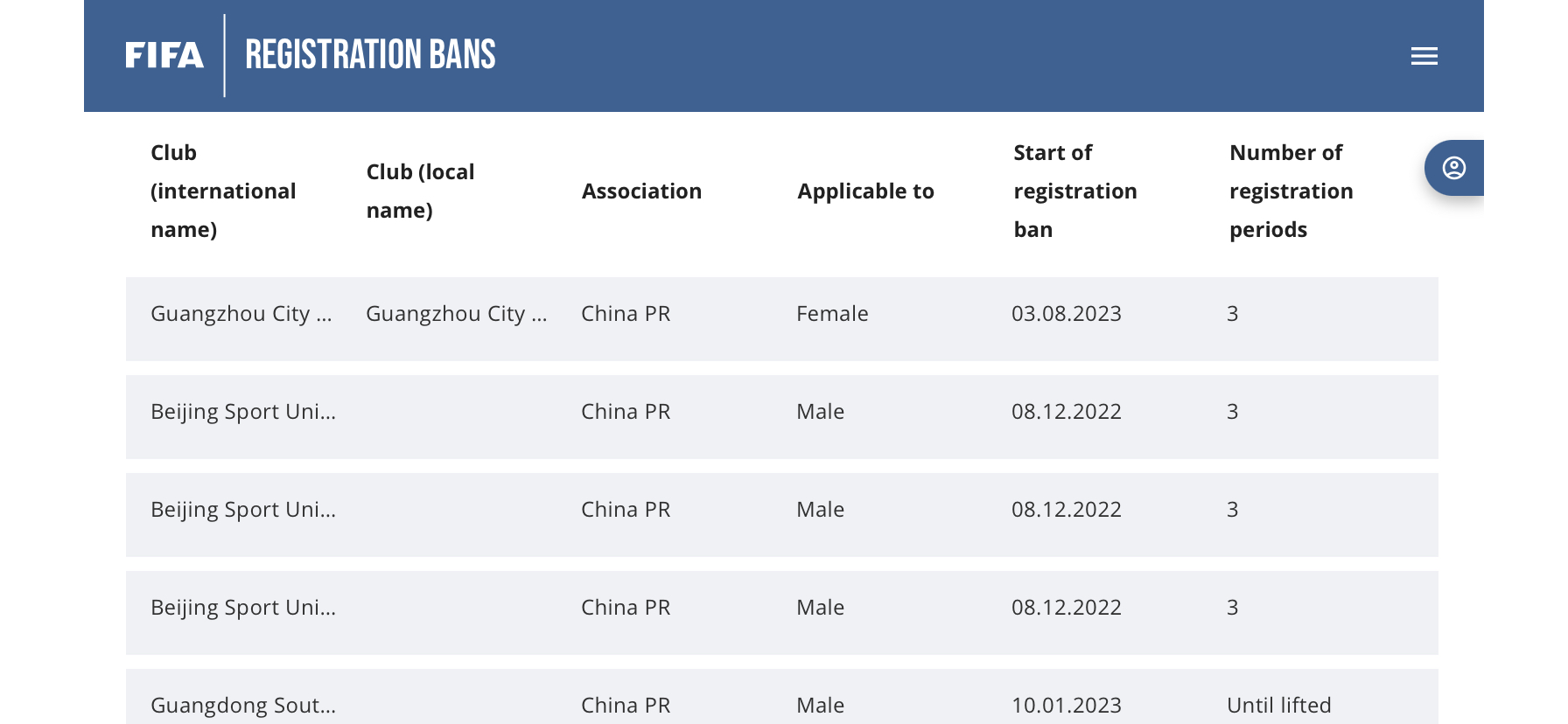The height and width of the screenshot is (724, 1568).
Task: Sort by Club (international name) header
Action: pos(223,191)
